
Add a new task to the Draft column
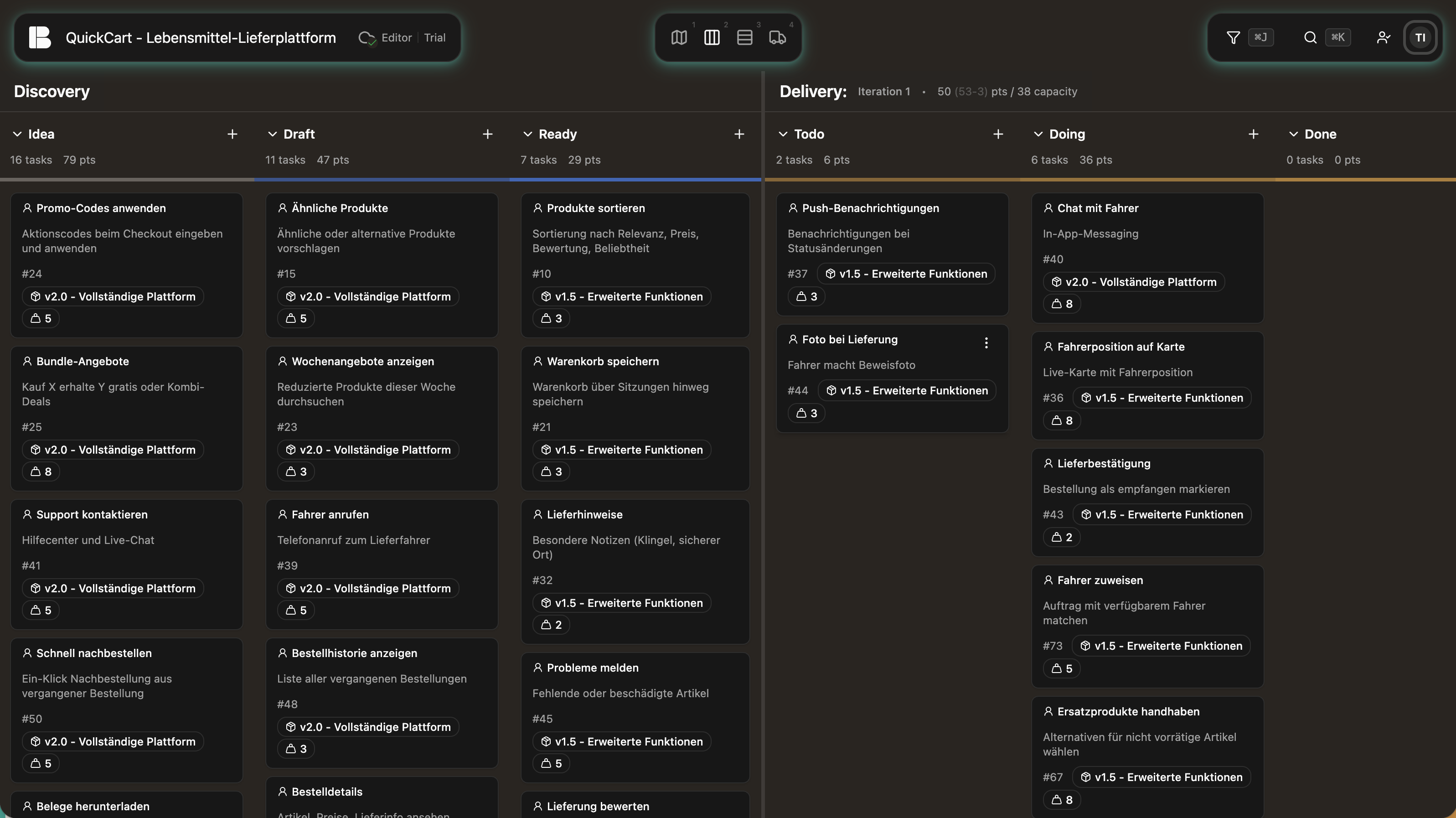487,134
